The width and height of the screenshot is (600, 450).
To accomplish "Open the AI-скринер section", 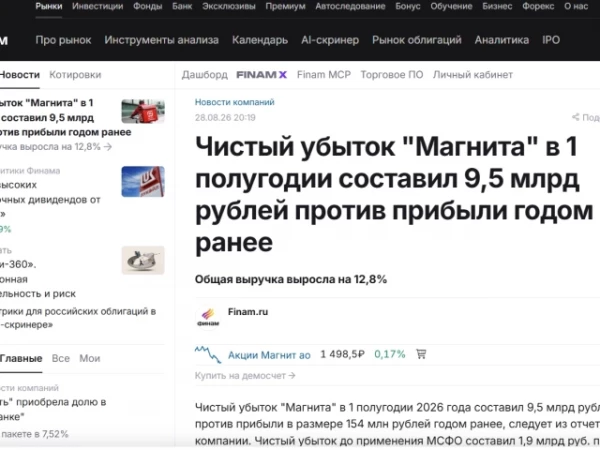I will (x=330, y=40).
